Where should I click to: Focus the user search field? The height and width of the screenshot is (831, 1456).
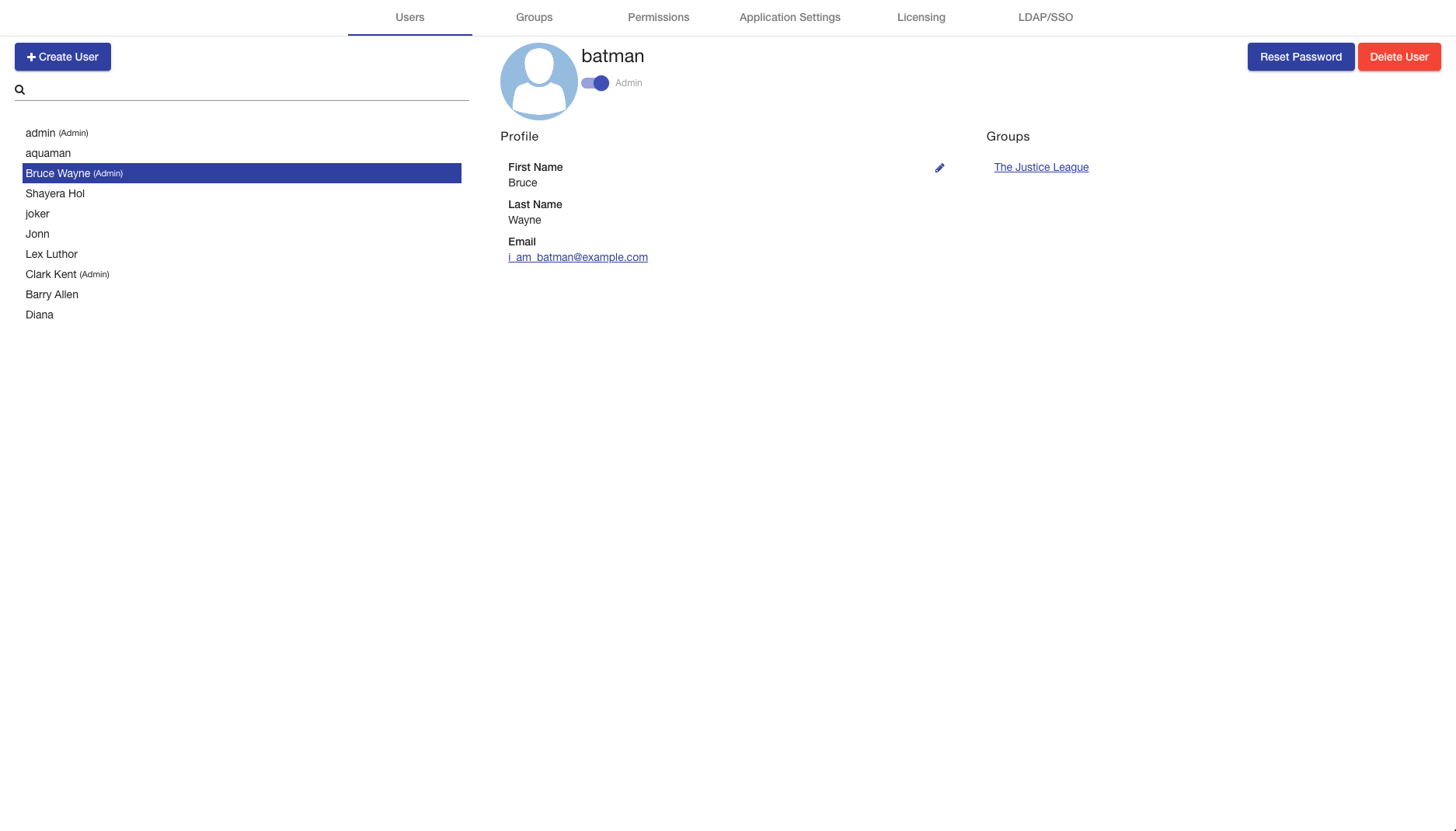click(x=249, y=90)
